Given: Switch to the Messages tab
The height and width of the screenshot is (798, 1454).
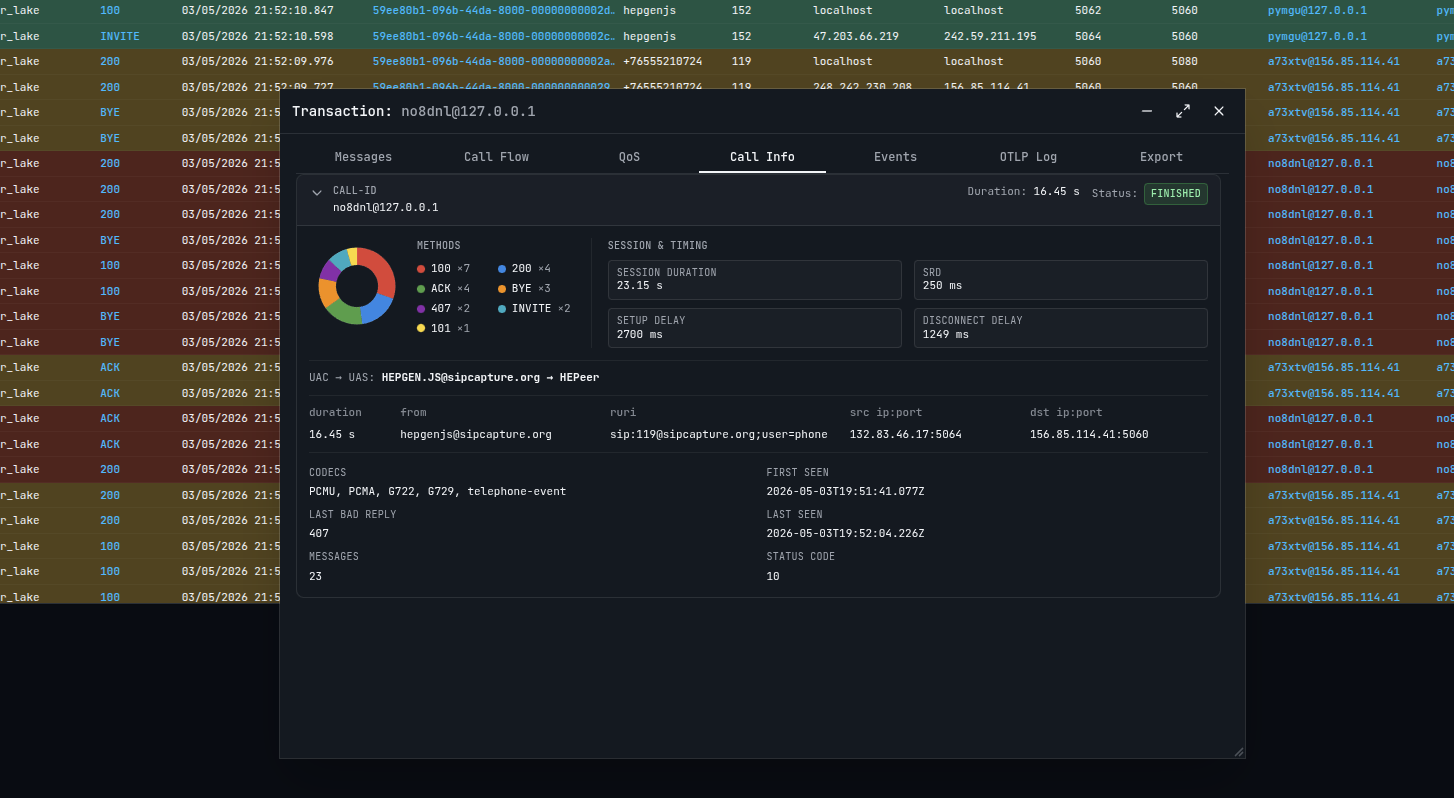Looking at the screenshot, I should tap(363, 157).
